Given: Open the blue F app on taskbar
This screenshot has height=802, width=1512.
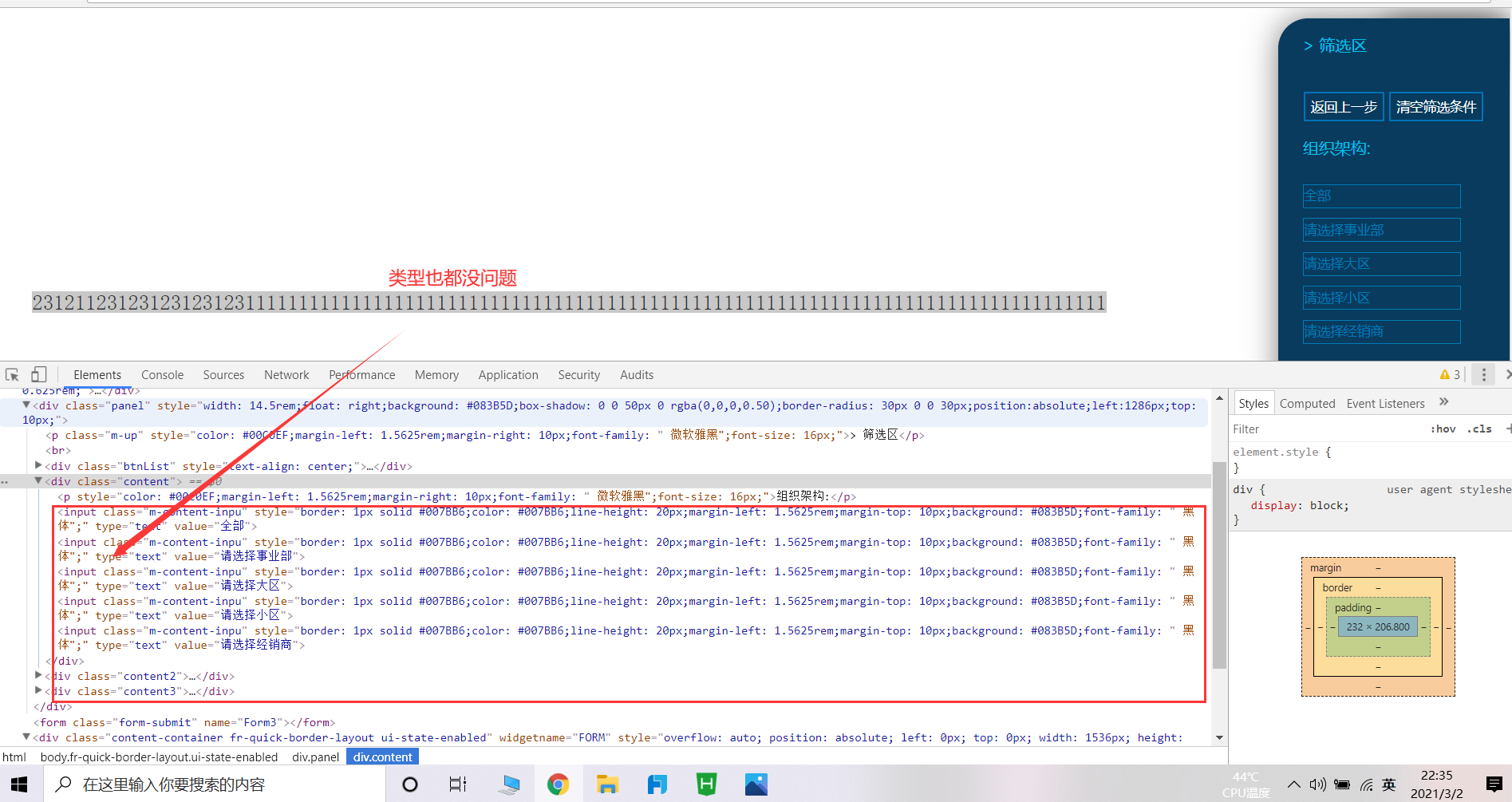Looking at the screenshot, I should pos(657,784).
